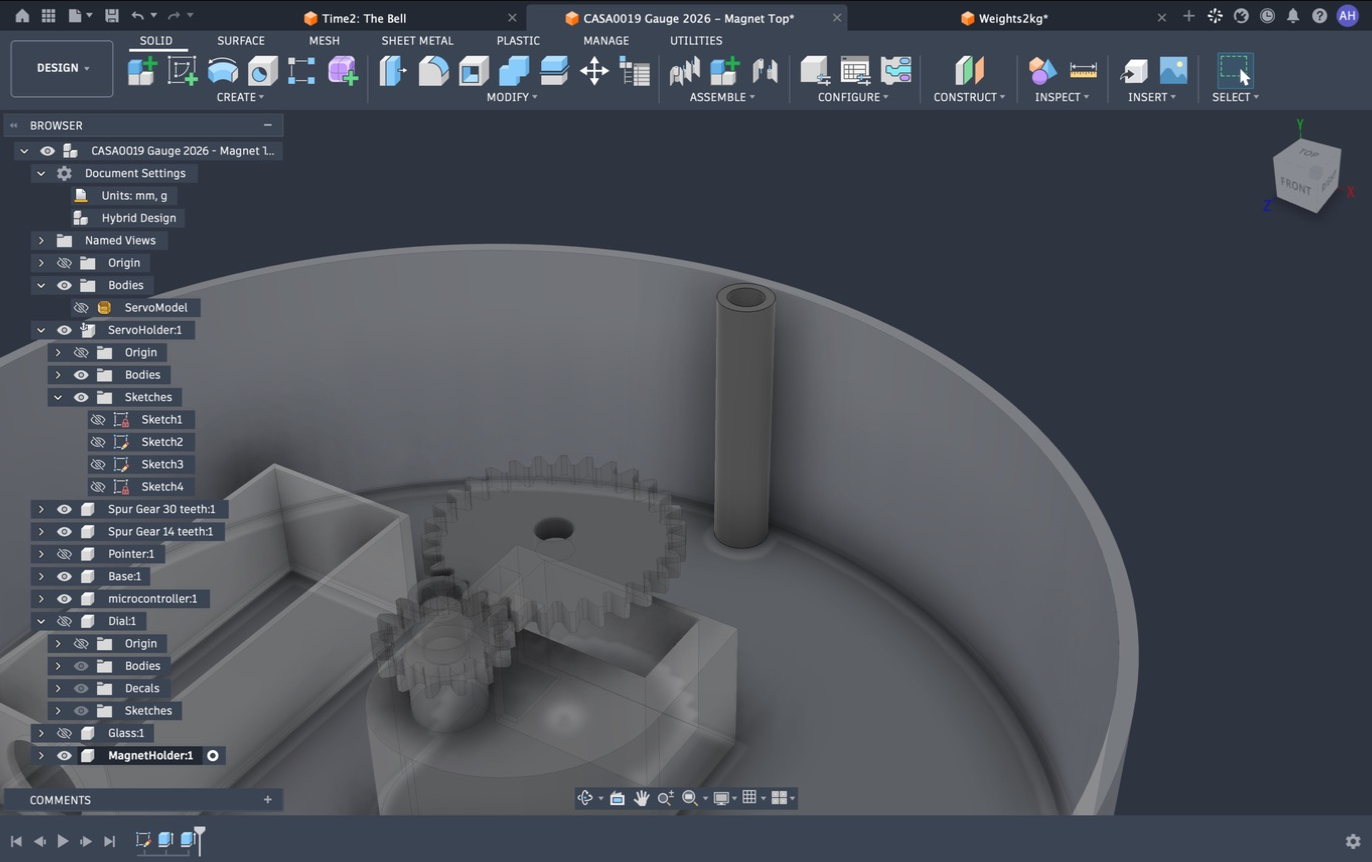The width and height of the screenshot is (1372, 862).
Task: Toggle visibility of Pointer:1 component
Action: 64,554
